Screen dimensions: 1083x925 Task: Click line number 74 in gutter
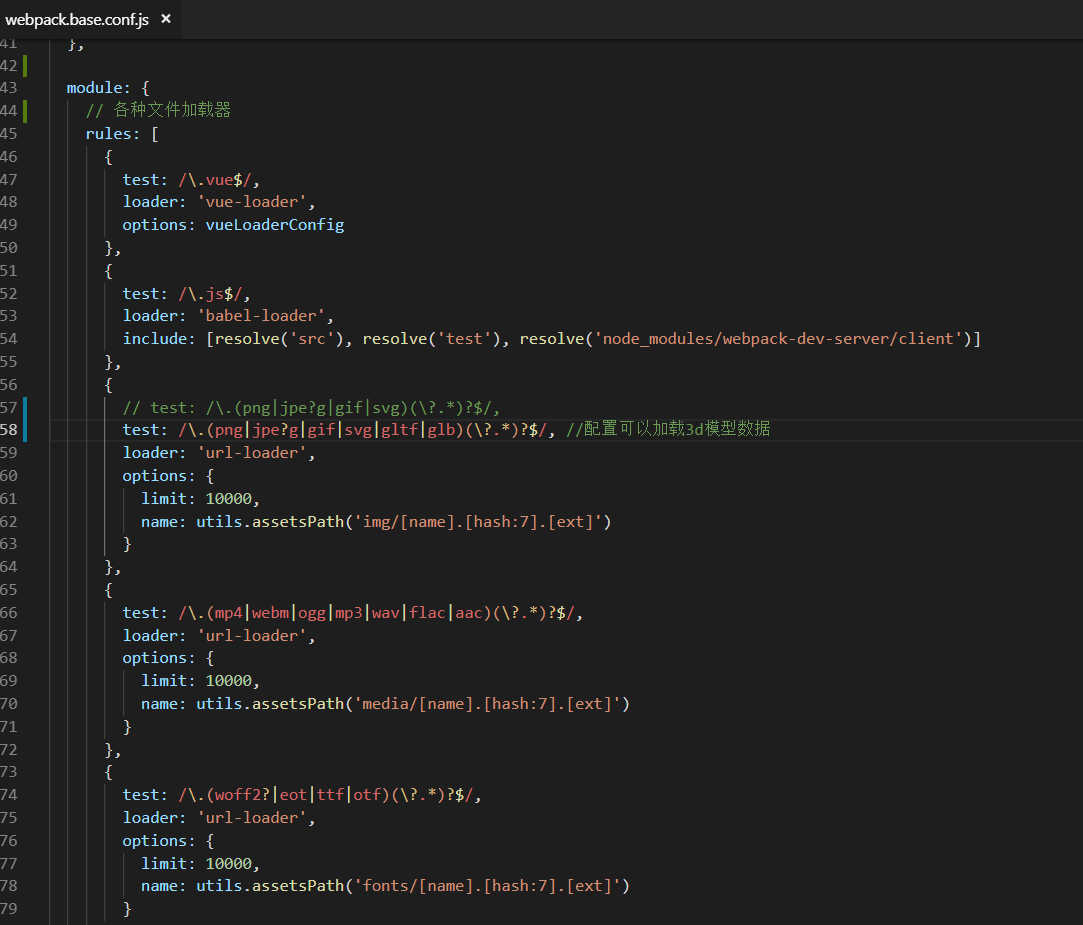[x=9, y=795]
